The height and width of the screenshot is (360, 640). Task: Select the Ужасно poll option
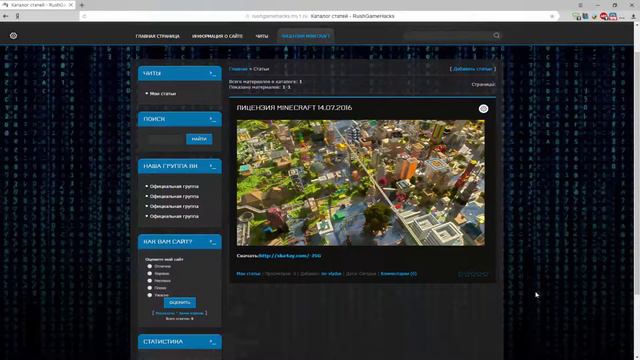150,295
